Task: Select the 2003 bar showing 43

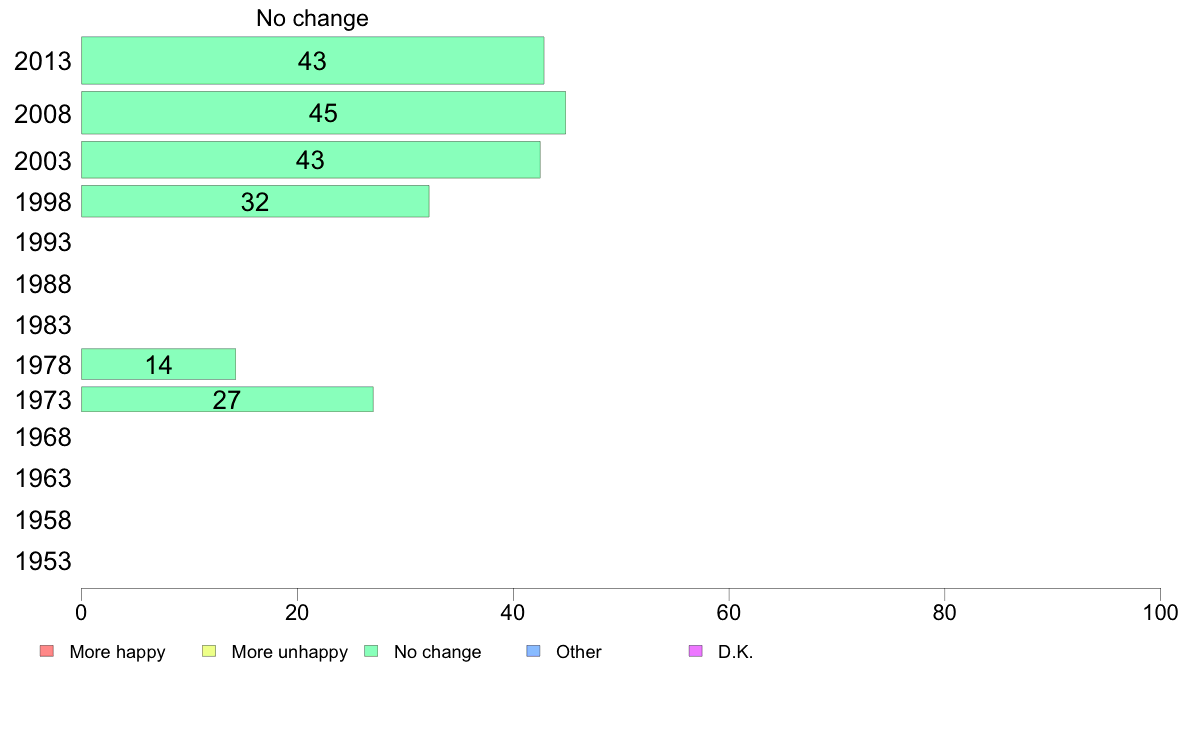Action: [x=311, y=160]
